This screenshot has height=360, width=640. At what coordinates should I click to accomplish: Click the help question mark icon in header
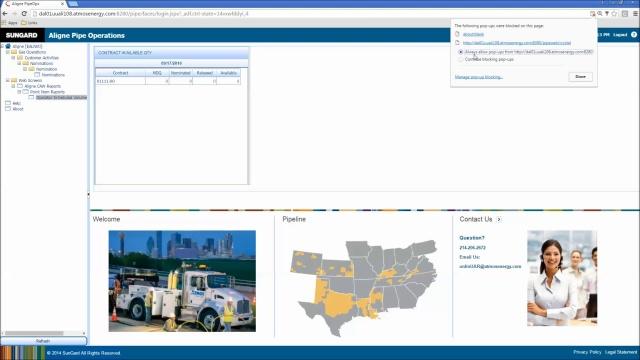634,35
